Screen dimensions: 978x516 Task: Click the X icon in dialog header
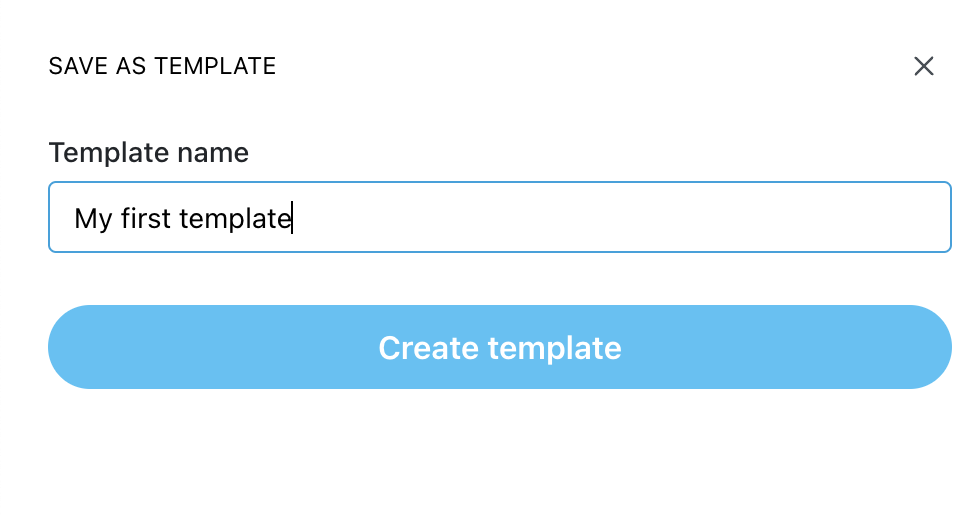[924, 66]
